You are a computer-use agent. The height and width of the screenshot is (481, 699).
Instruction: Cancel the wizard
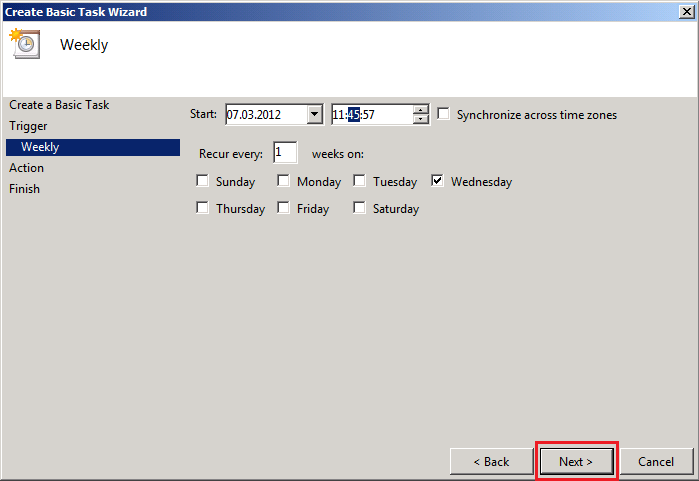[656, 462]
